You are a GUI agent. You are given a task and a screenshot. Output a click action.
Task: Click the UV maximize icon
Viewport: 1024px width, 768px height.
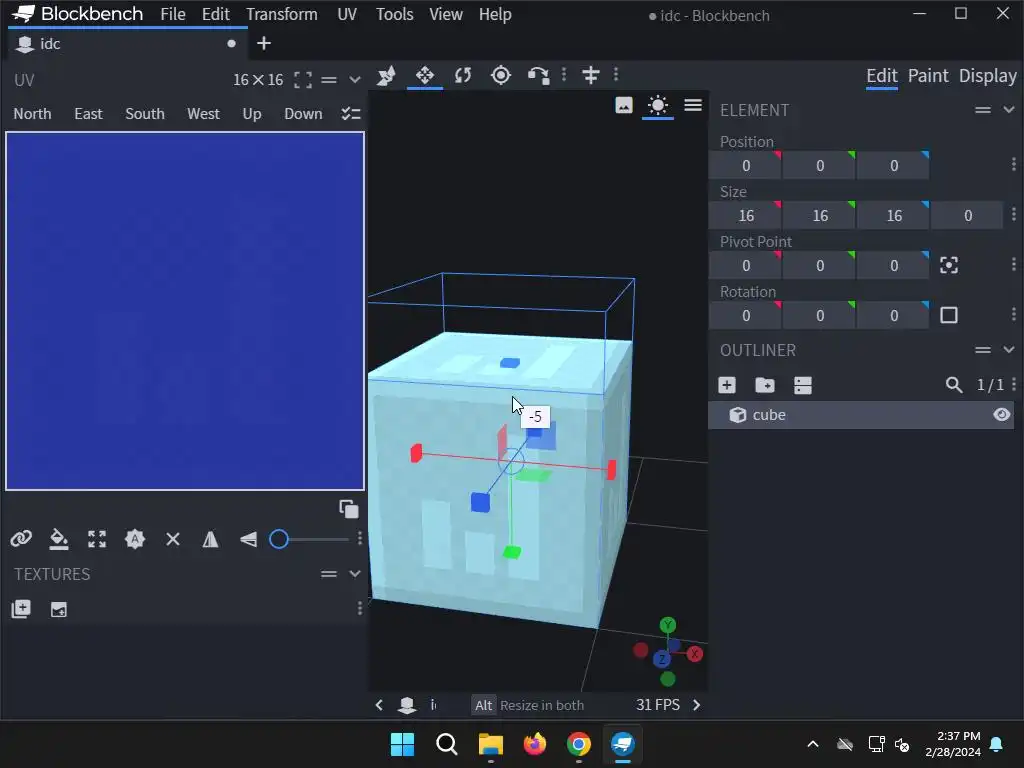tap(97, 539)
